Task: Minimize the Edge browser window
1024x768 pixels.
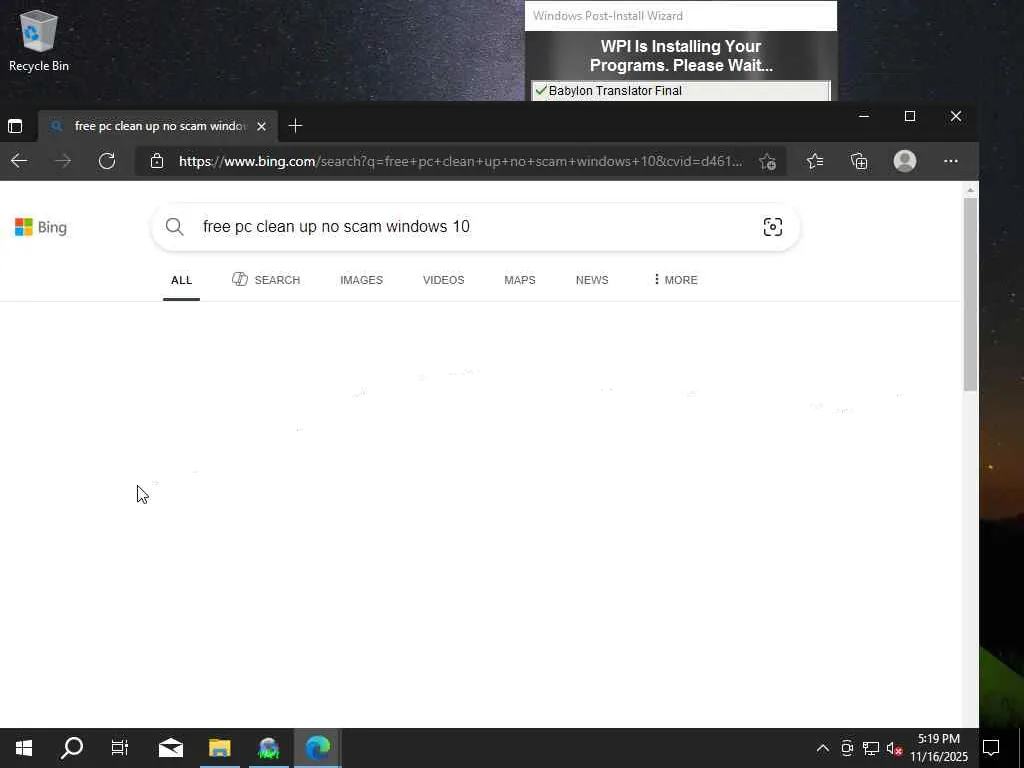Action: point(864,116)
